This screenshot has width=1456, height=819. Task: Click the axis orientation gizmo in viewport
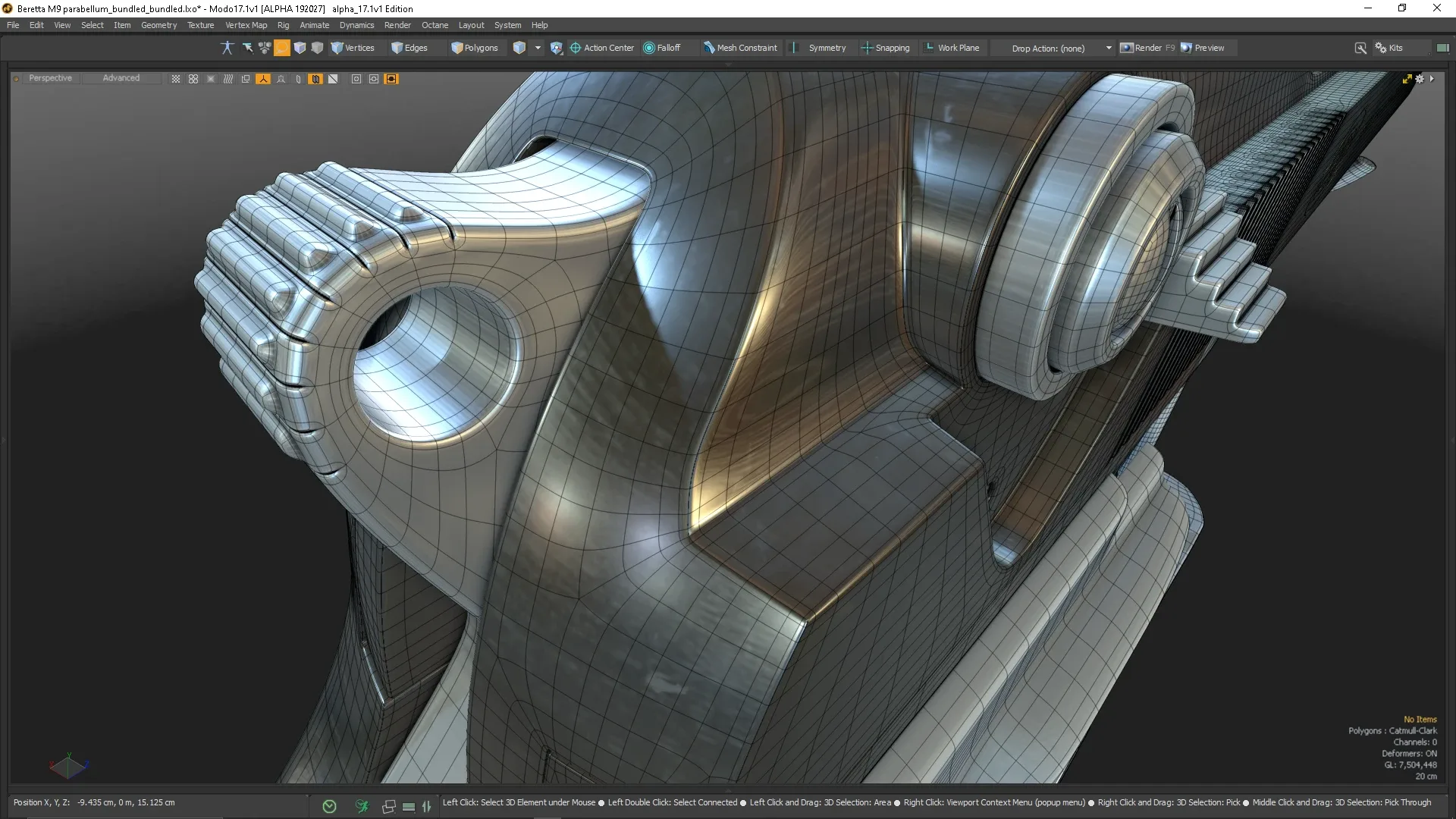(68, 766)
